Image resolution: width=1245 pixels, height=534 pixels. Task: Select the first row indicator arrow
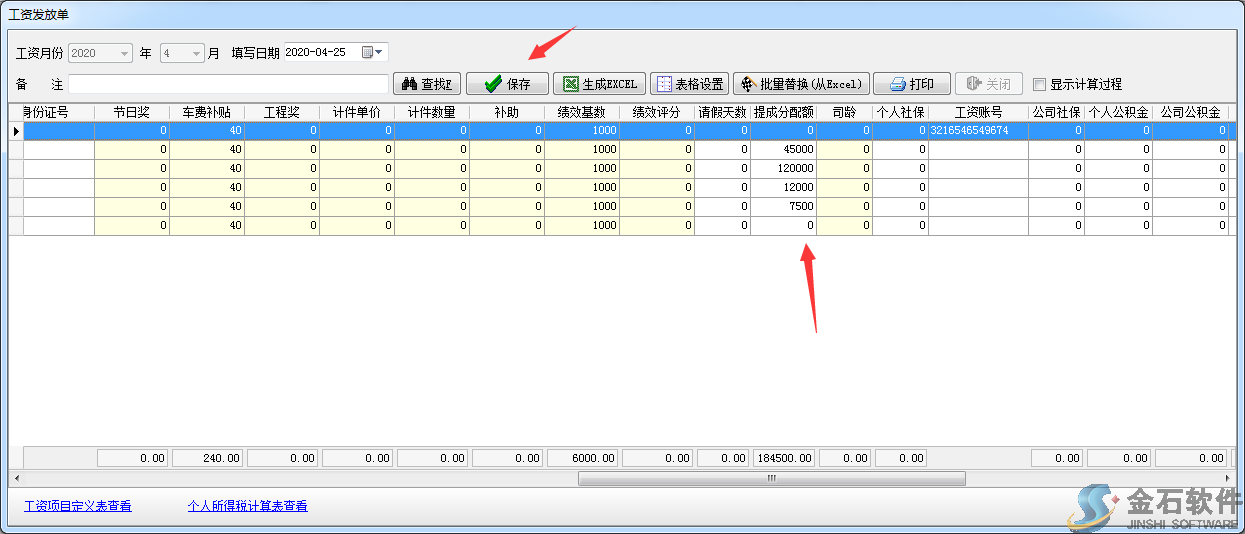click(x=16, y=131)
